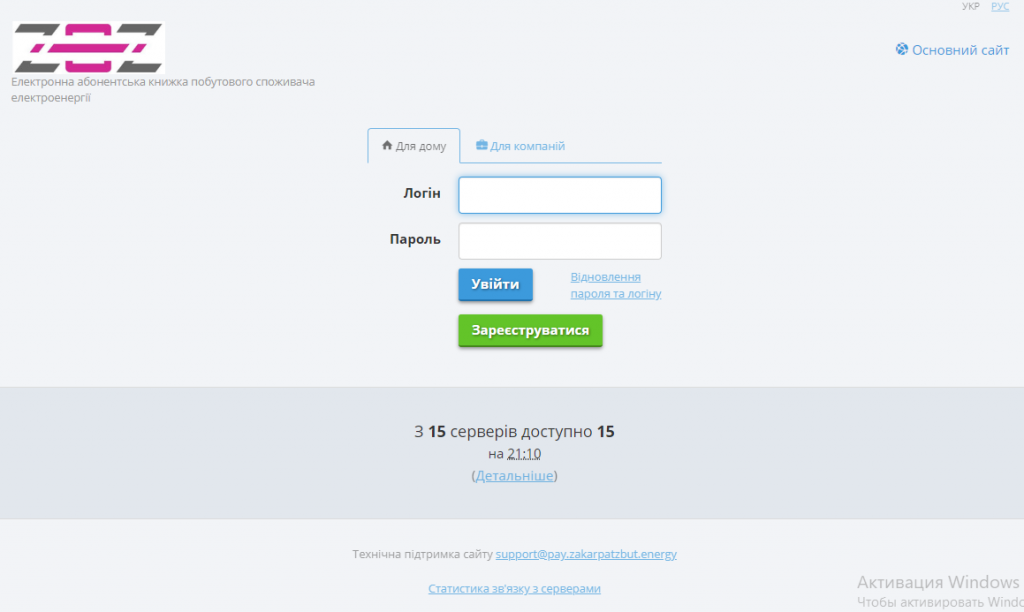Switch site language to РУС
The width and height of the screenshot is (1024, 612).
coord(1000,7)
